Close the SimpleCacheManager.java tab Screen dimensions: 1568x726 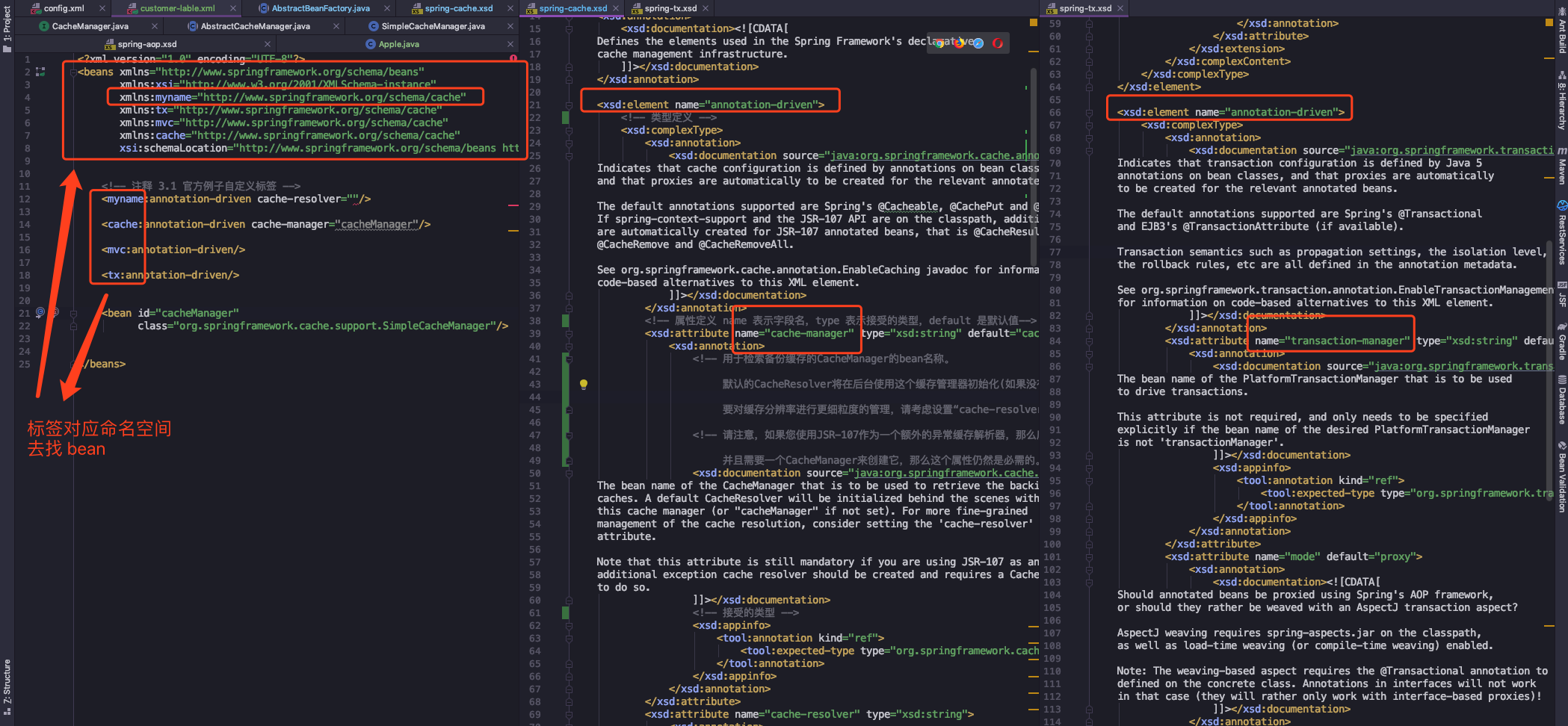510,26
